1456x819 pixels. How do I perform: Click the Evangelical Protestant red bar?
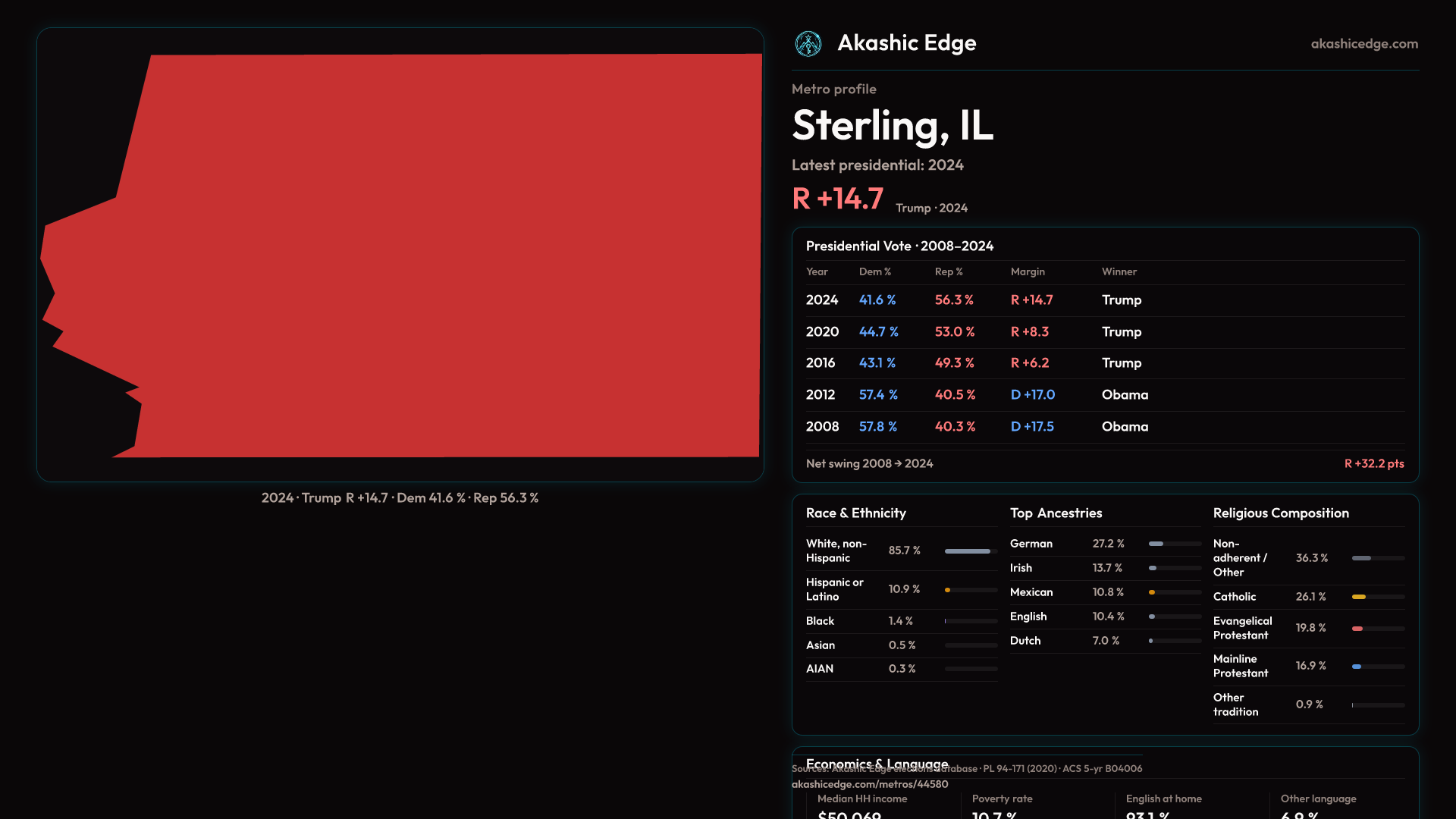1357,629
